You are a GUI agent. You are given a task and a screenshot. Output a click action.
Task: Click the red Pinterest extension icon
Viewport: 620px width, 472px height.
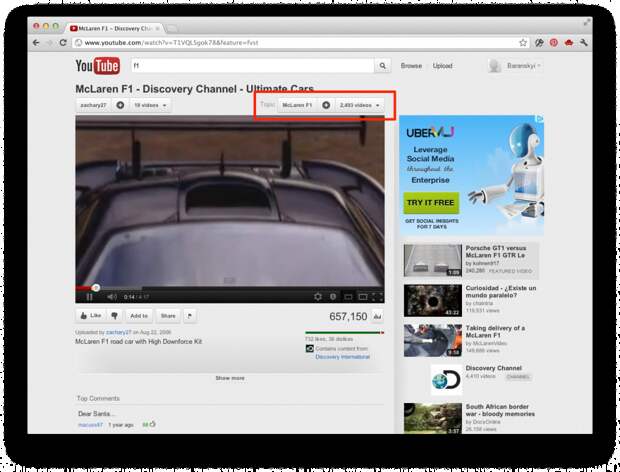click(x=554, y=43)
